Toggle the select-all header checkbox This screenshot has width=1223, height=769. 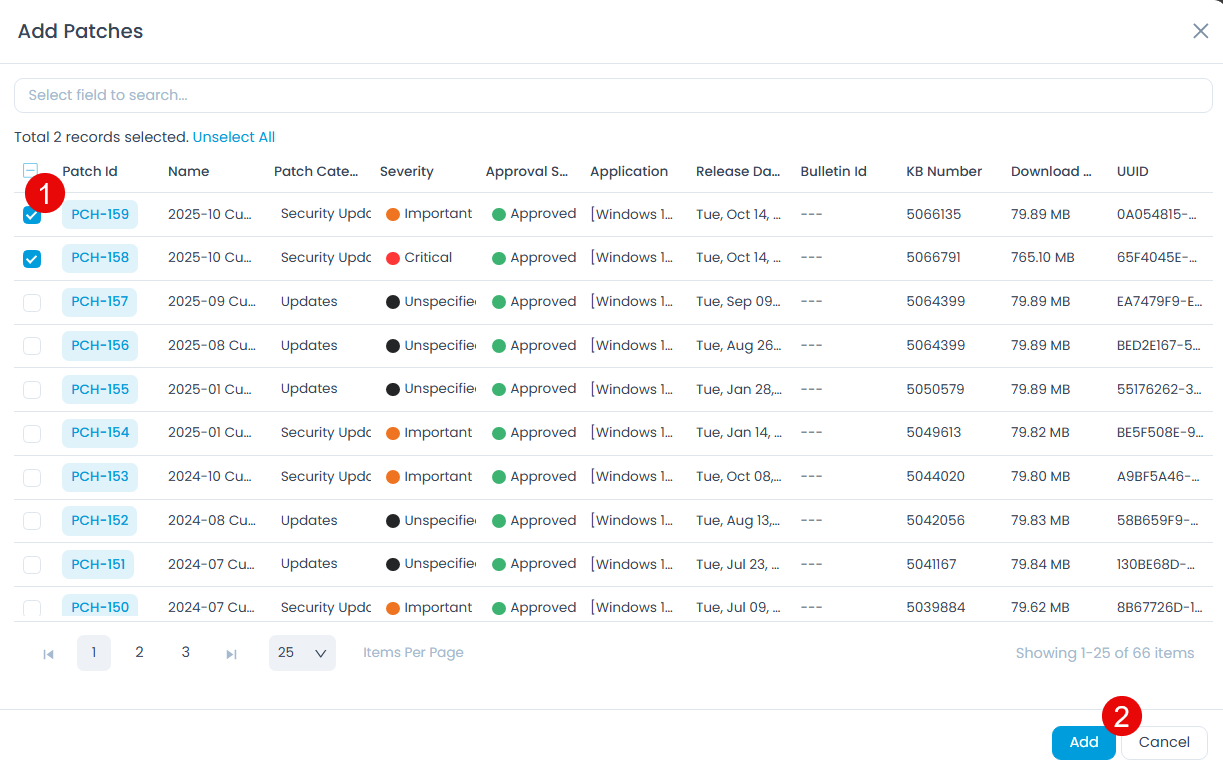click(31, 171)
